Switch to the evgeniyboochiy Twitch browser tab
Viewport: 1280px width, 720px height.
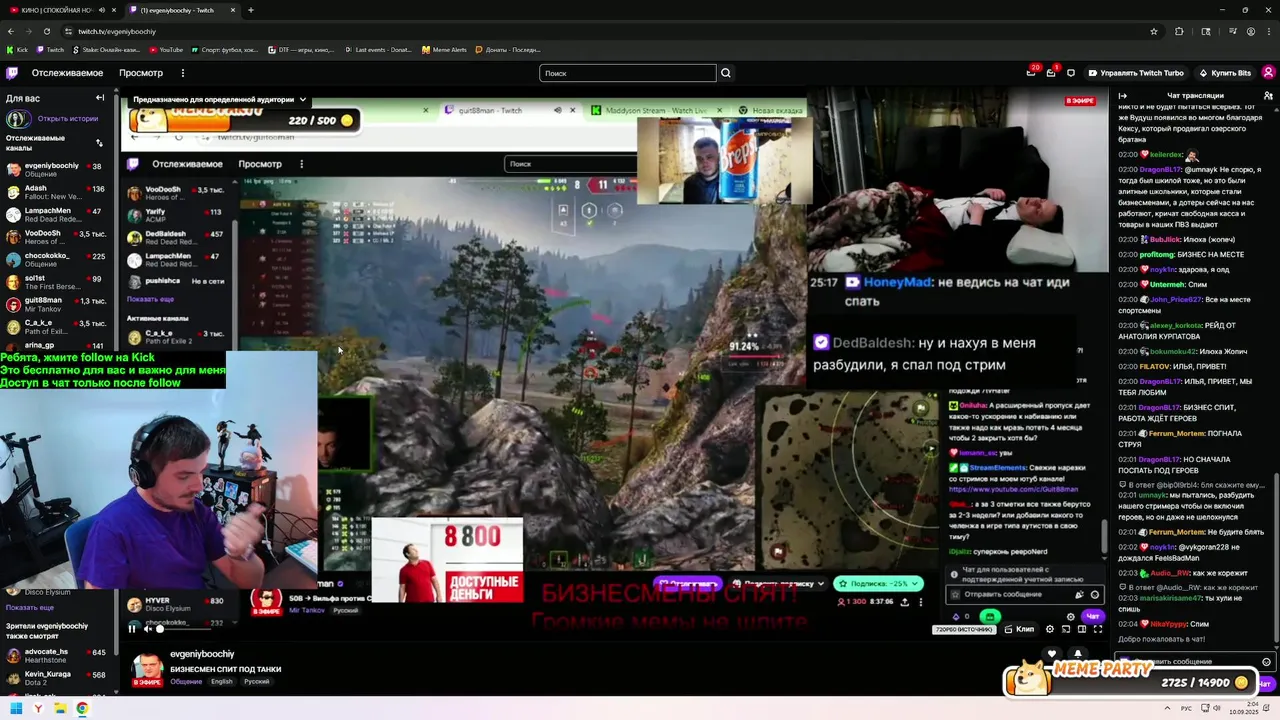click(182, 10)
